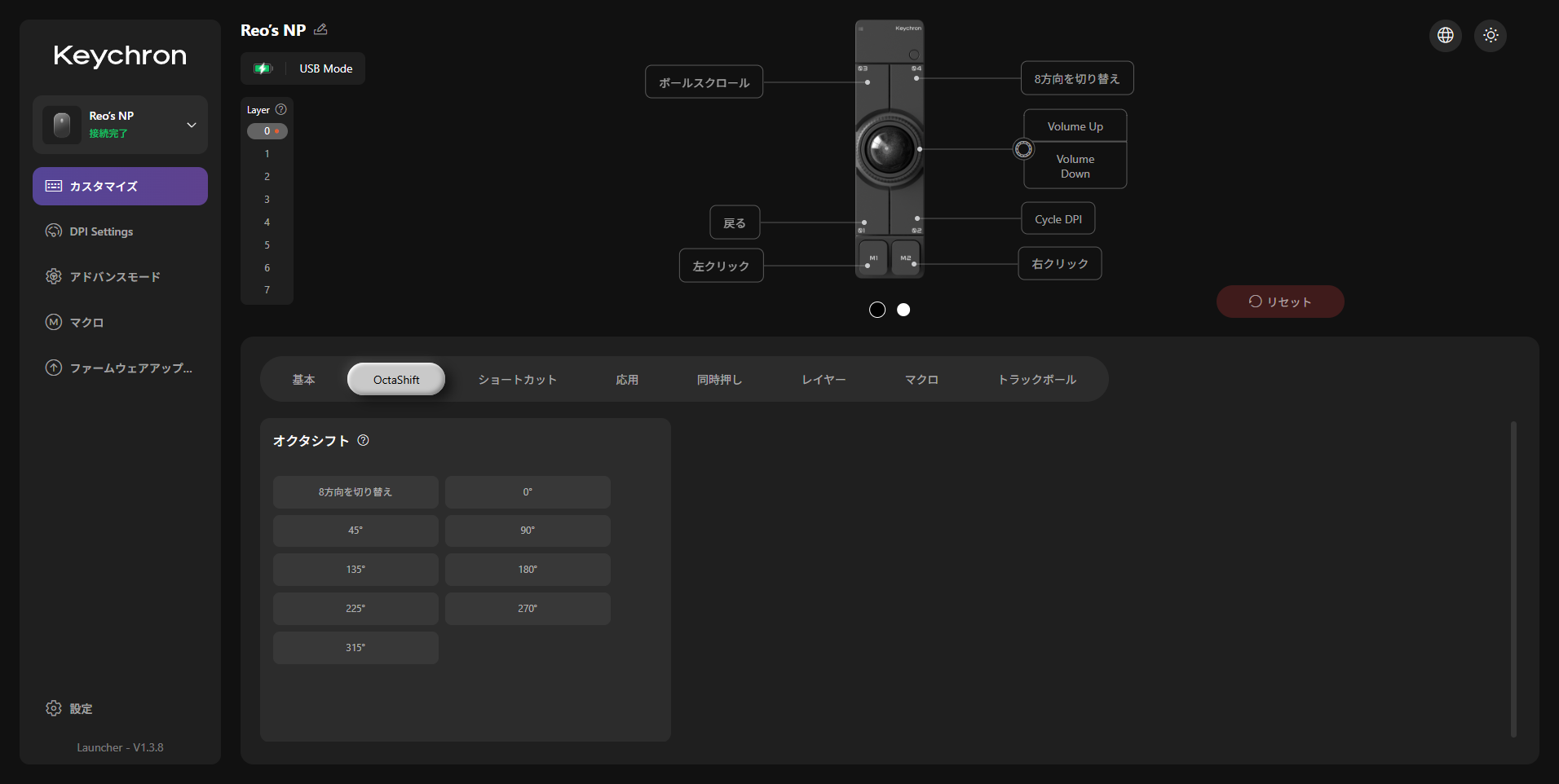Select the Volume Down assignment

(x=1075, y=166)
